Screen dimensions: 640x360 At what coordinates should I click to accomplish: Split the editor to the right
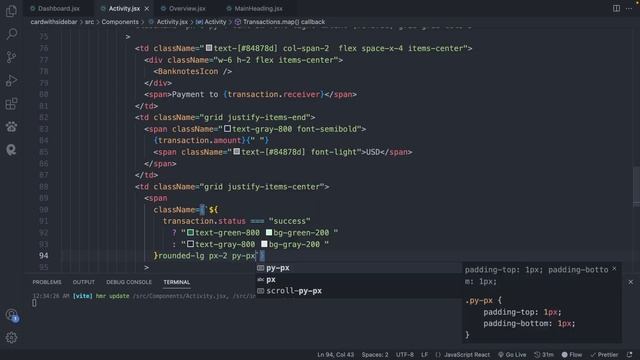tap(616, 8)
